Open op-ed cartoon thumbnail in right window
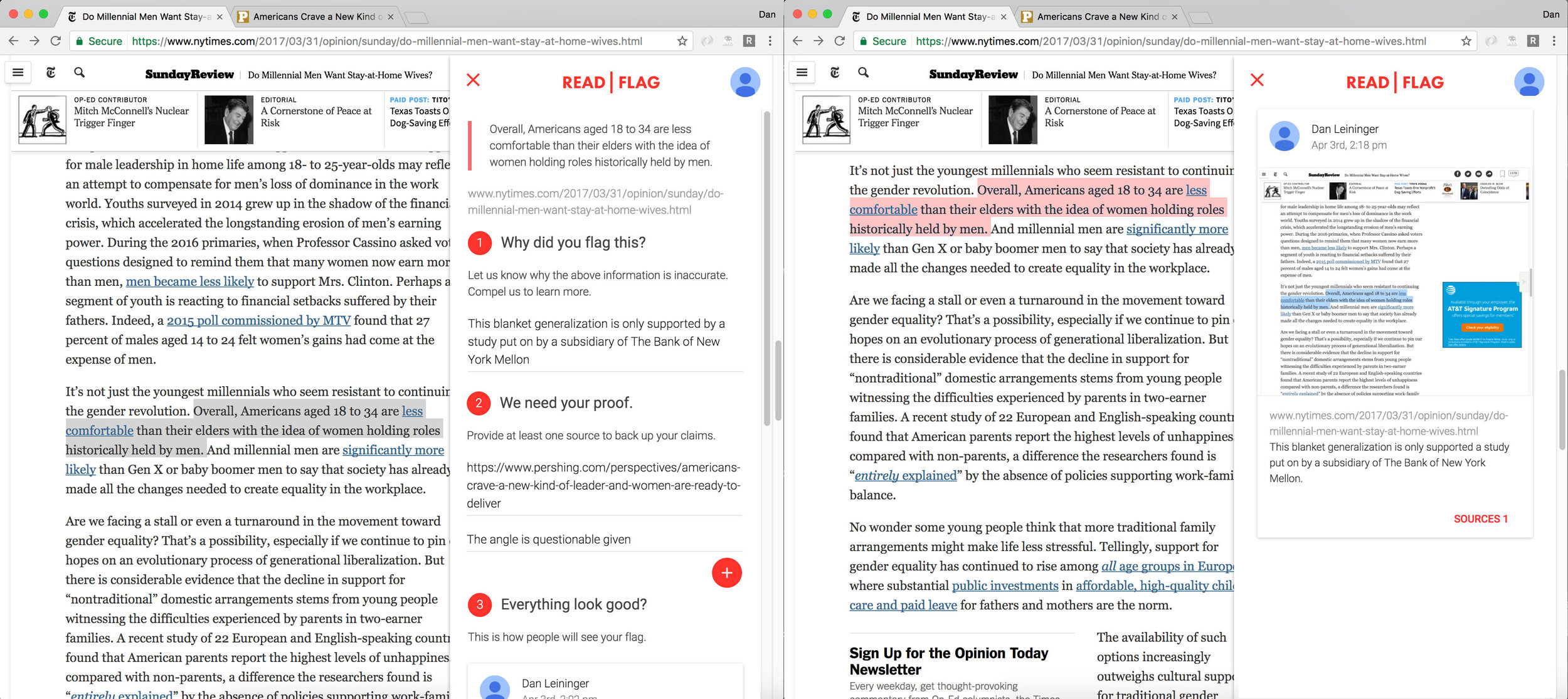 tap(826, 120)
